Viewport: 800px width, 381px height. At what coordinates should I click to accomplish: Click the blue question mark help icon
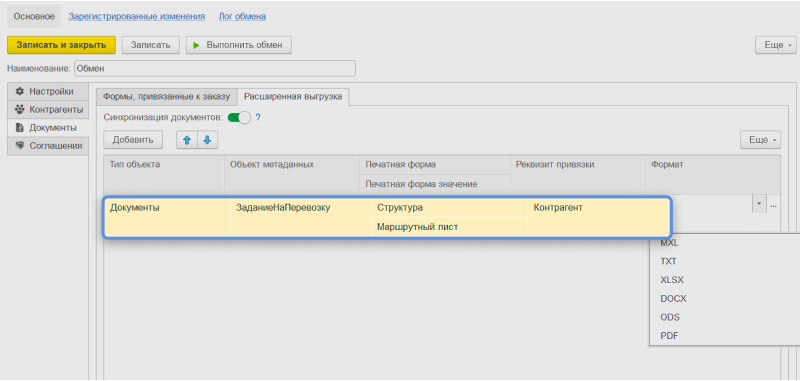point(258,117)
